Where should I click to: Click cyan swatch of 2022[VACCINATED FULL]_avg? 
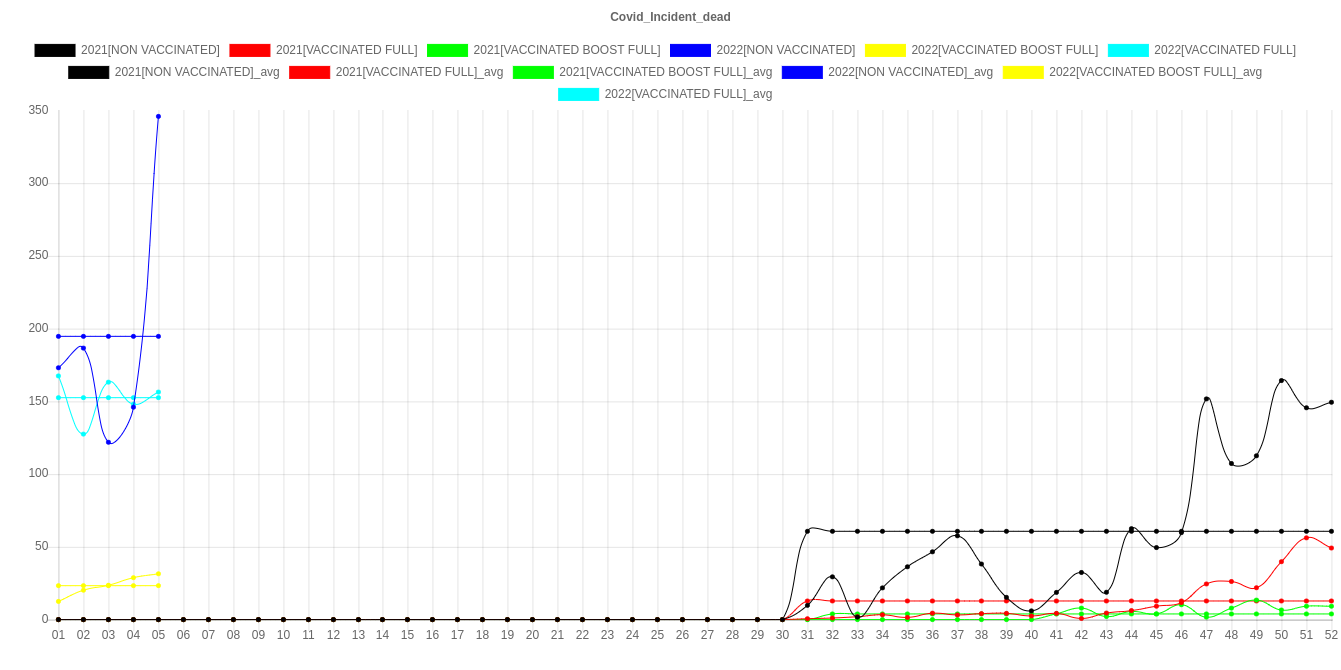pos(578,94)
